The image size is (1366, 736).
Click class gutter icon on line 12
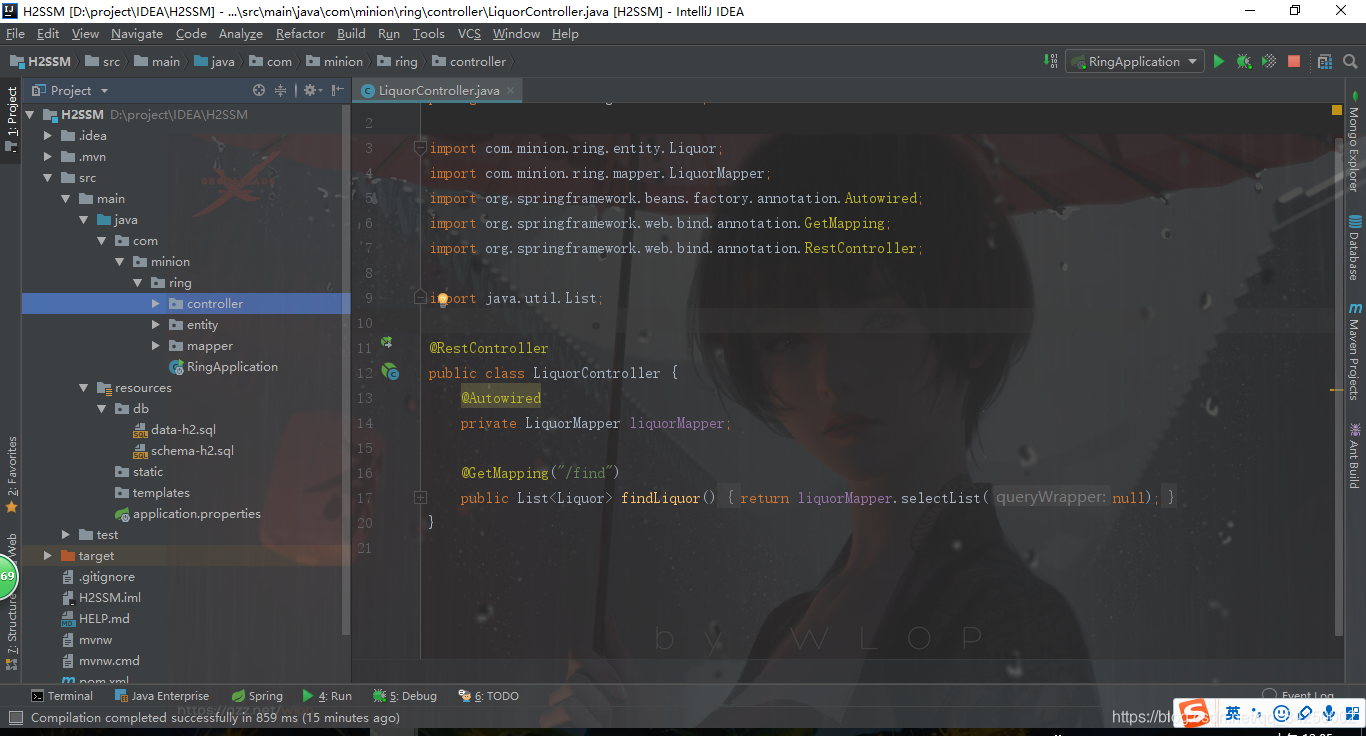pyautogui.click(x=390, y=372)
